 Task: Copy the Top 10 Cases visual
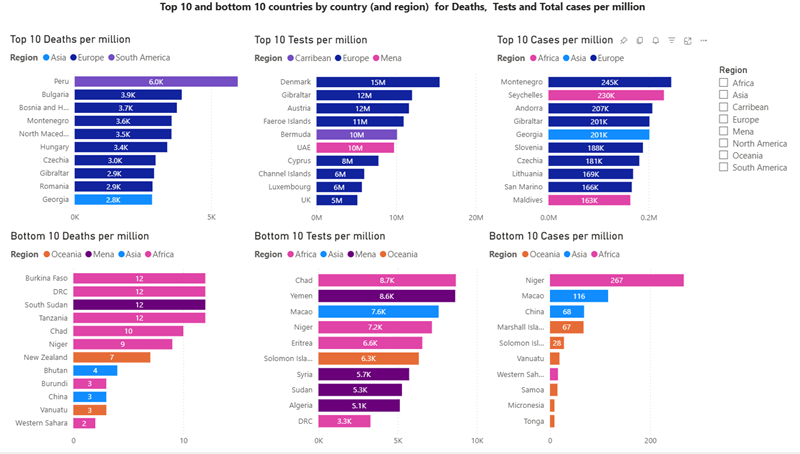640,41
